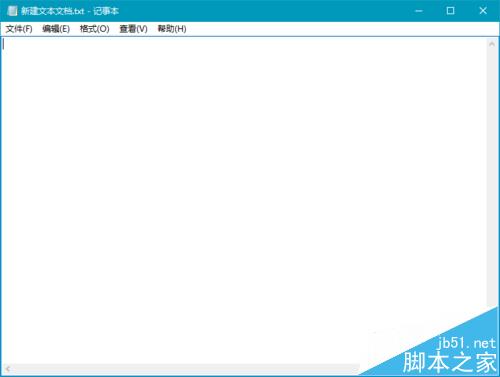Open the 编辑(E) menu
The height and width of the screenshot is (377, 500).
pos(56,29)
